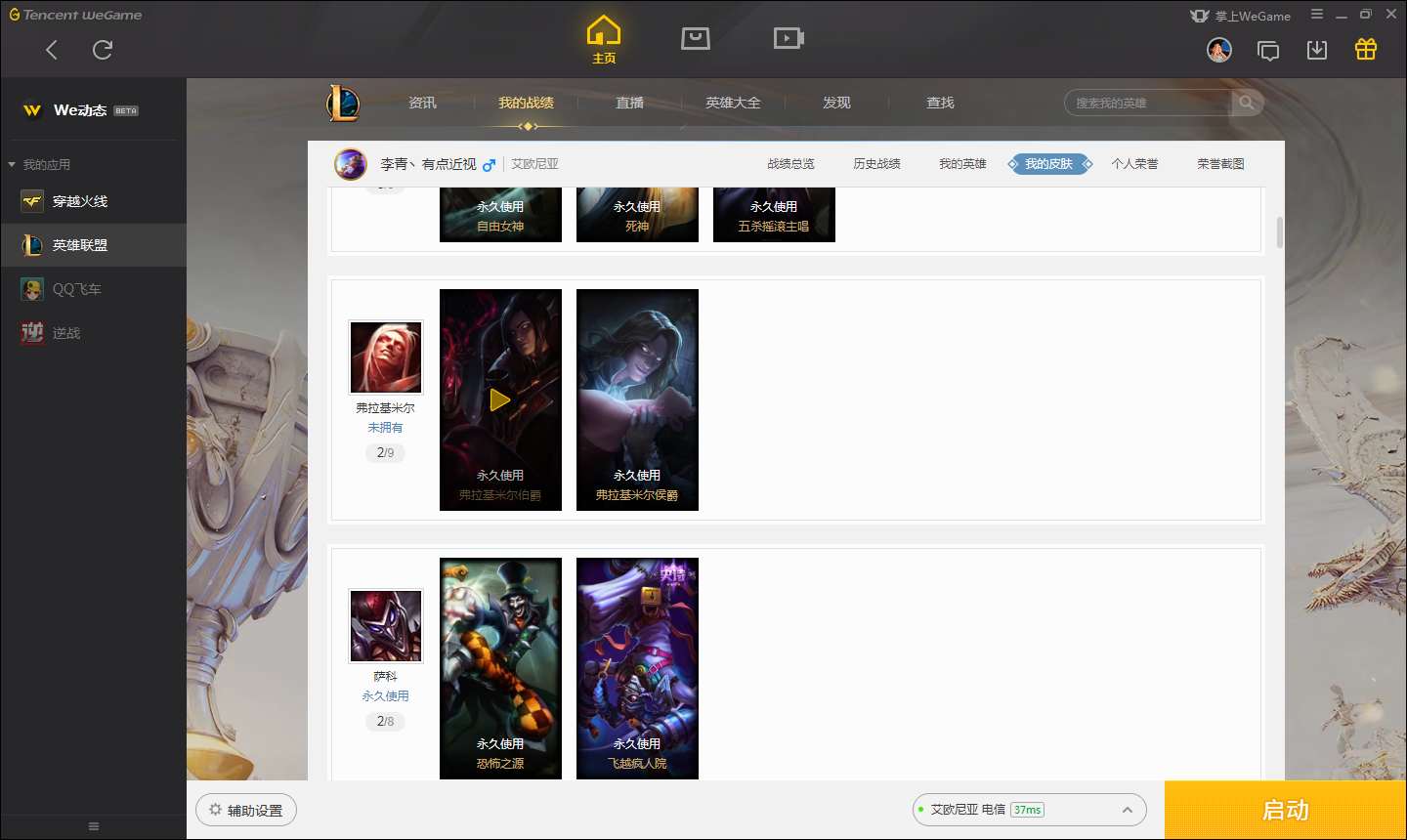
Task: Open the 恐怖之源 skin card
Action: coord(500,668)
